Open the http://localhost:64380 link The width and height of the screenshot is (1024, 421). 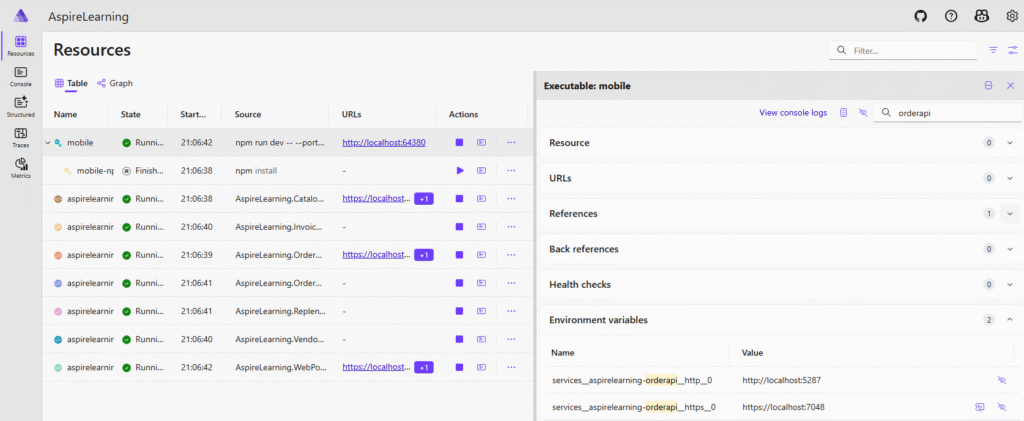384,142
